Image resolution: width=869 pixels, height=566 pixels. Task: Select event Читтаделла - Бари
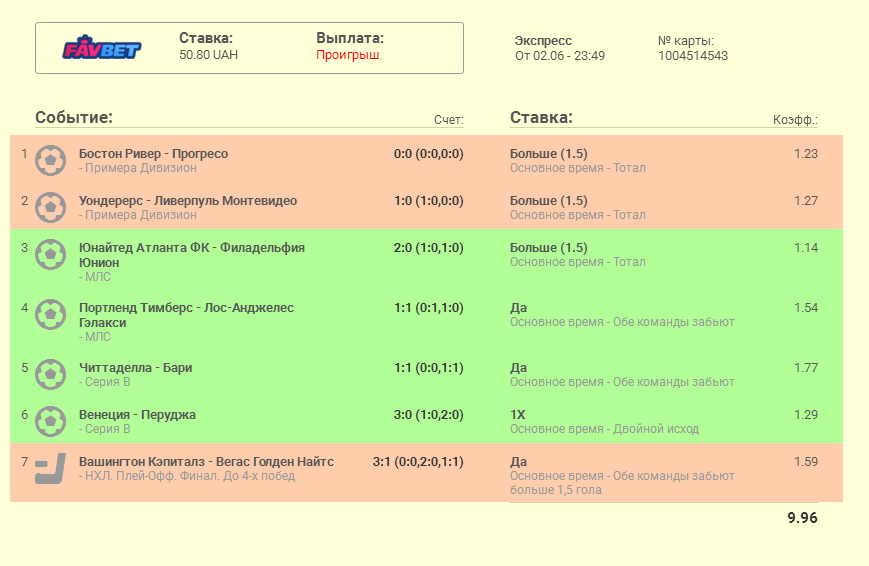(x=135, y=368)
